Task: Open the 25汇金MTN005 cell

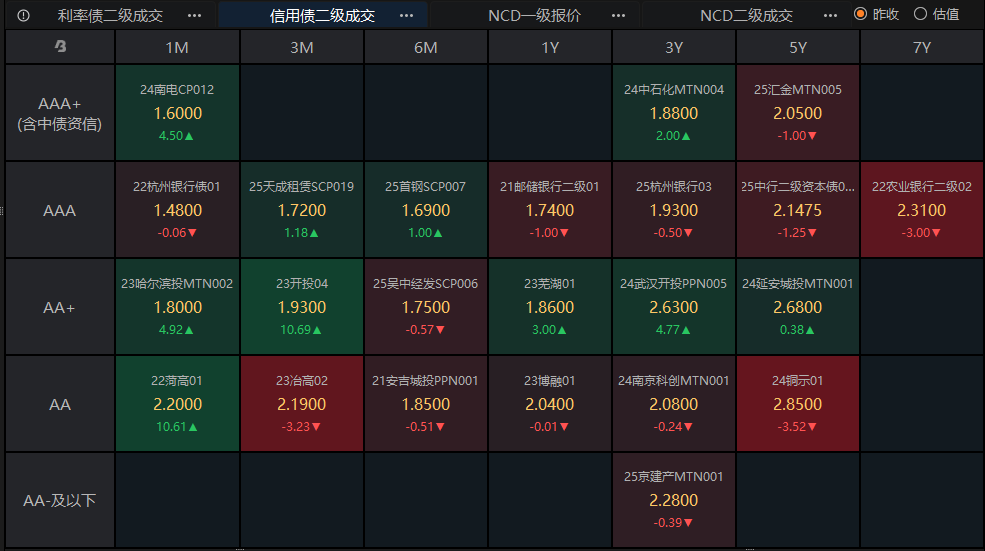Action: click(798, 113)
